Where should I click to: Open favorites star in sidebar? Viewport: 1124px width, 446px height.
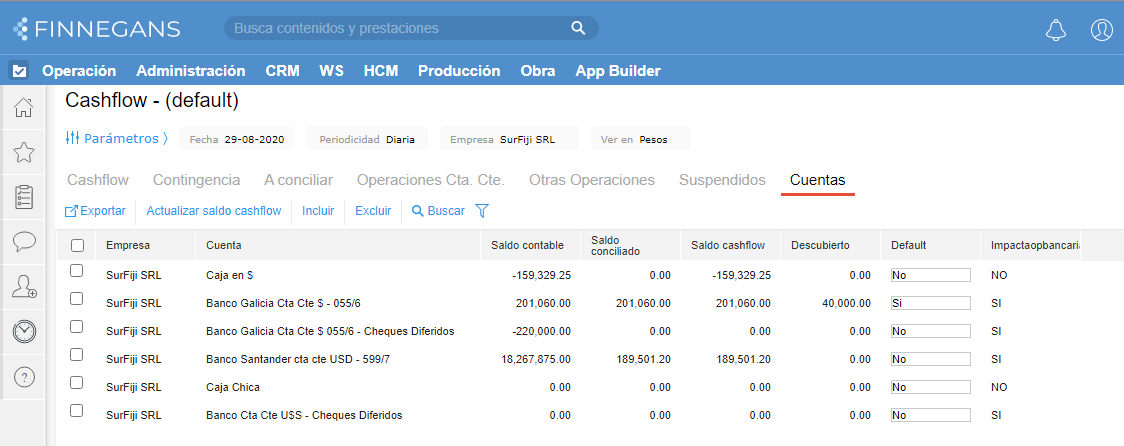(24, 152)
